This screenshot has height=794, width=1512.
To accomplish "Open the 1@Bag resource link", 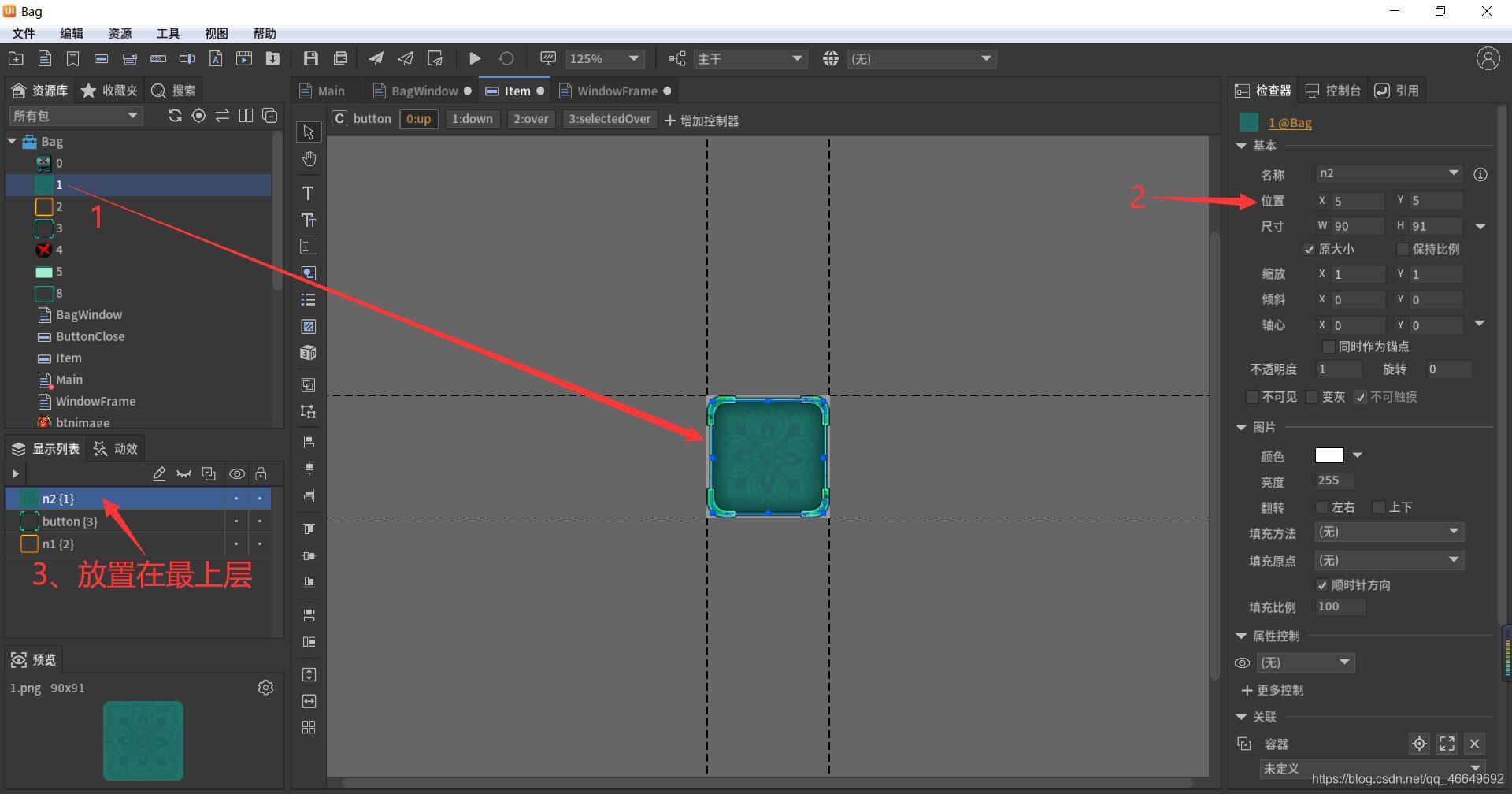I will coord(1290,123).
